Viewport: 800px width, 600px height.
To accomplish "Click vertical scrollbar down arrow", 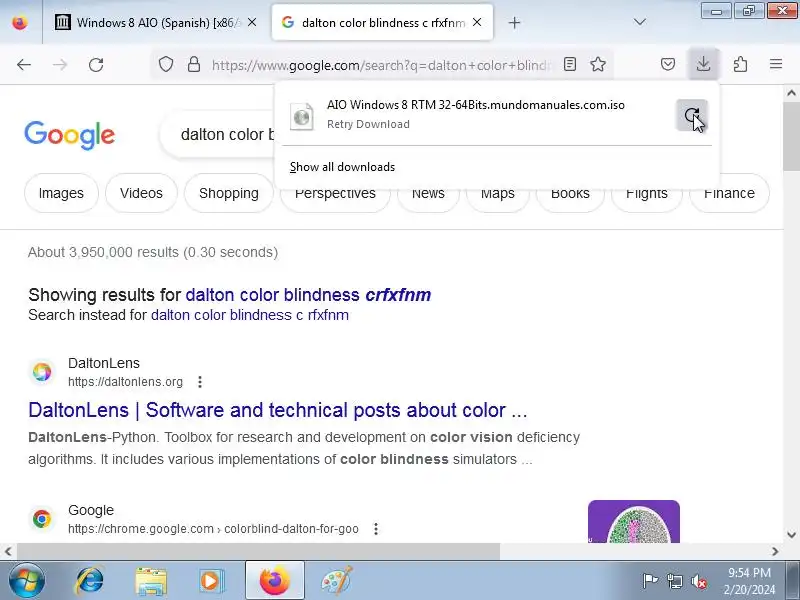I will 791,535.
